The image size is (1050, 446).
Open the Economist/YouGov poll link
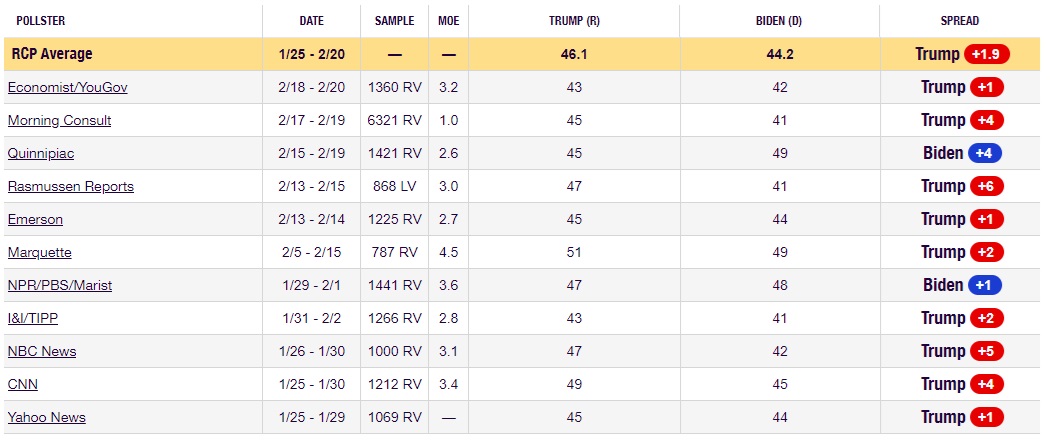tap(68, 88)
